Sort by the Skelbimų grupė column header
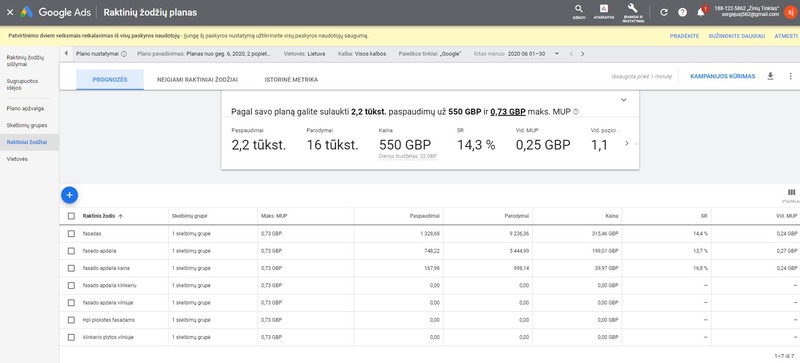800x363 pixels. coord(190,216)
